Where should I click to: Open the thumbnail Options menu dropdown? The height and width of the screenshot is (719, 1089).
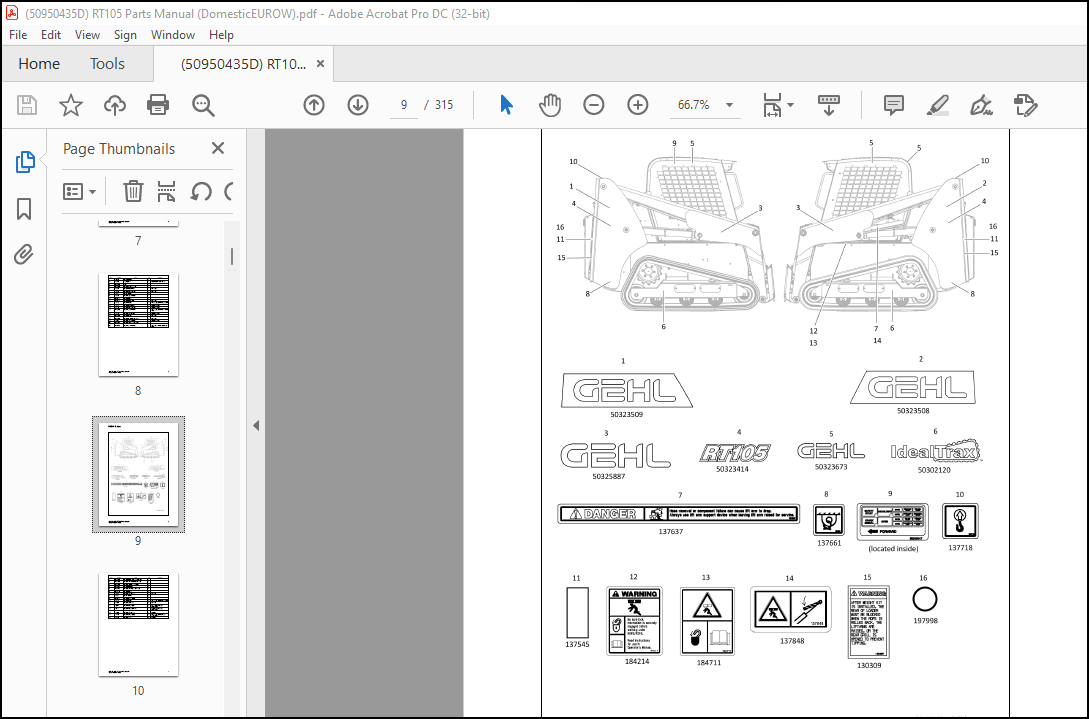[79, 191]
